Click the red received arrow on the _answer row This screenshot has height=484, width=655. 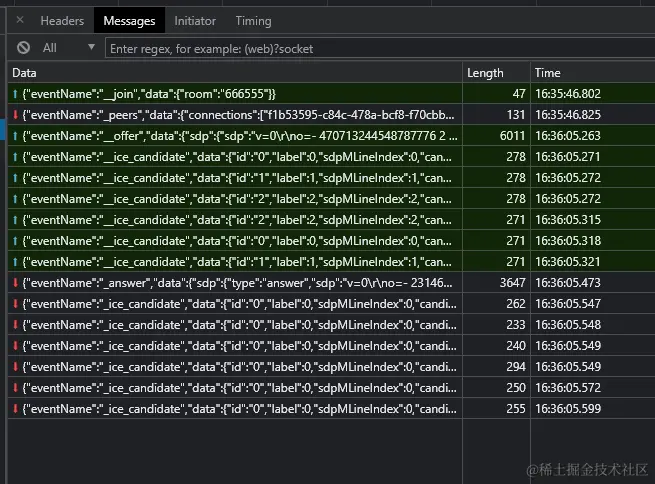15,283
